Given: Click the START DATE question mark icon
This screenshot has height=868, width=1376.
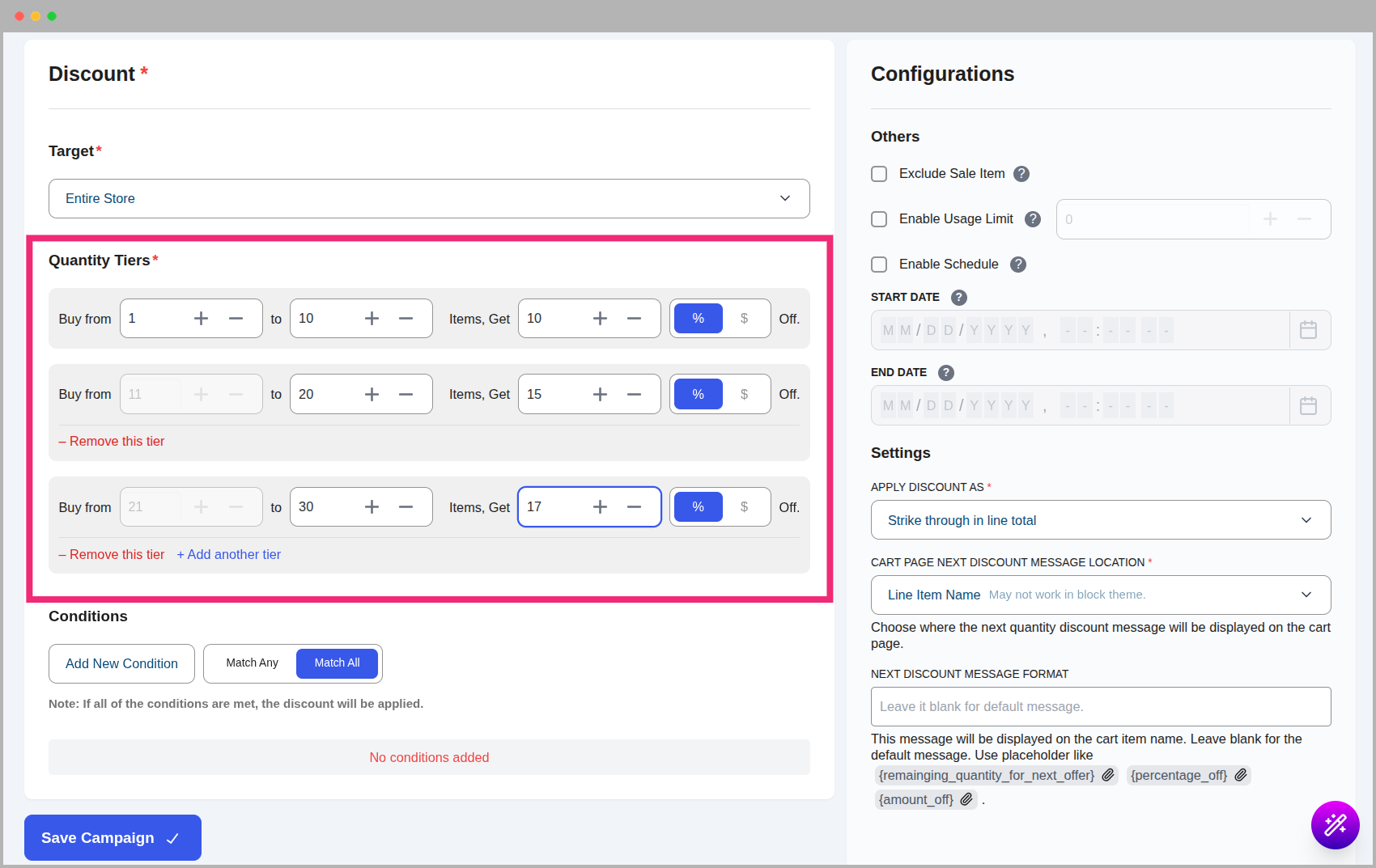Looking at the screenshot, I should [x=958, y=297].
